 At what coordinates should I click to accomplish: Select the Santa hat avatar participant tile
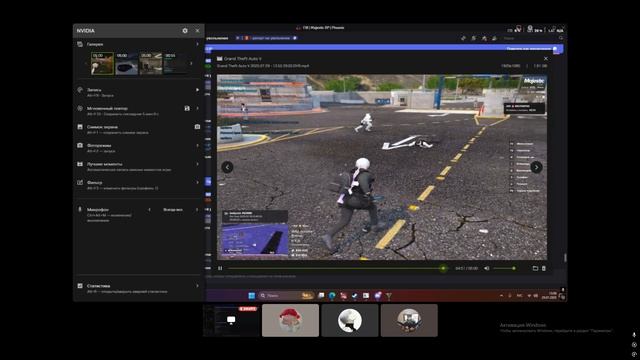coord(290,320)
